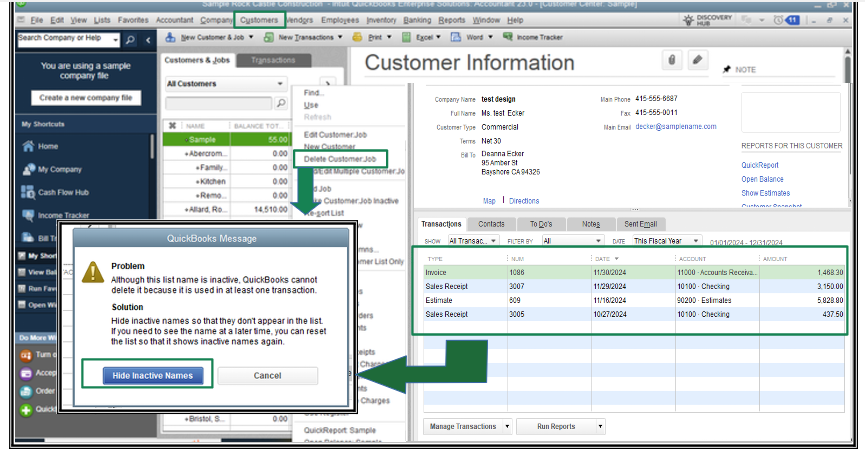Click the attach file paperclip icon
The height and width of the screenshot is (454, 865).
[x=673, y=61]
